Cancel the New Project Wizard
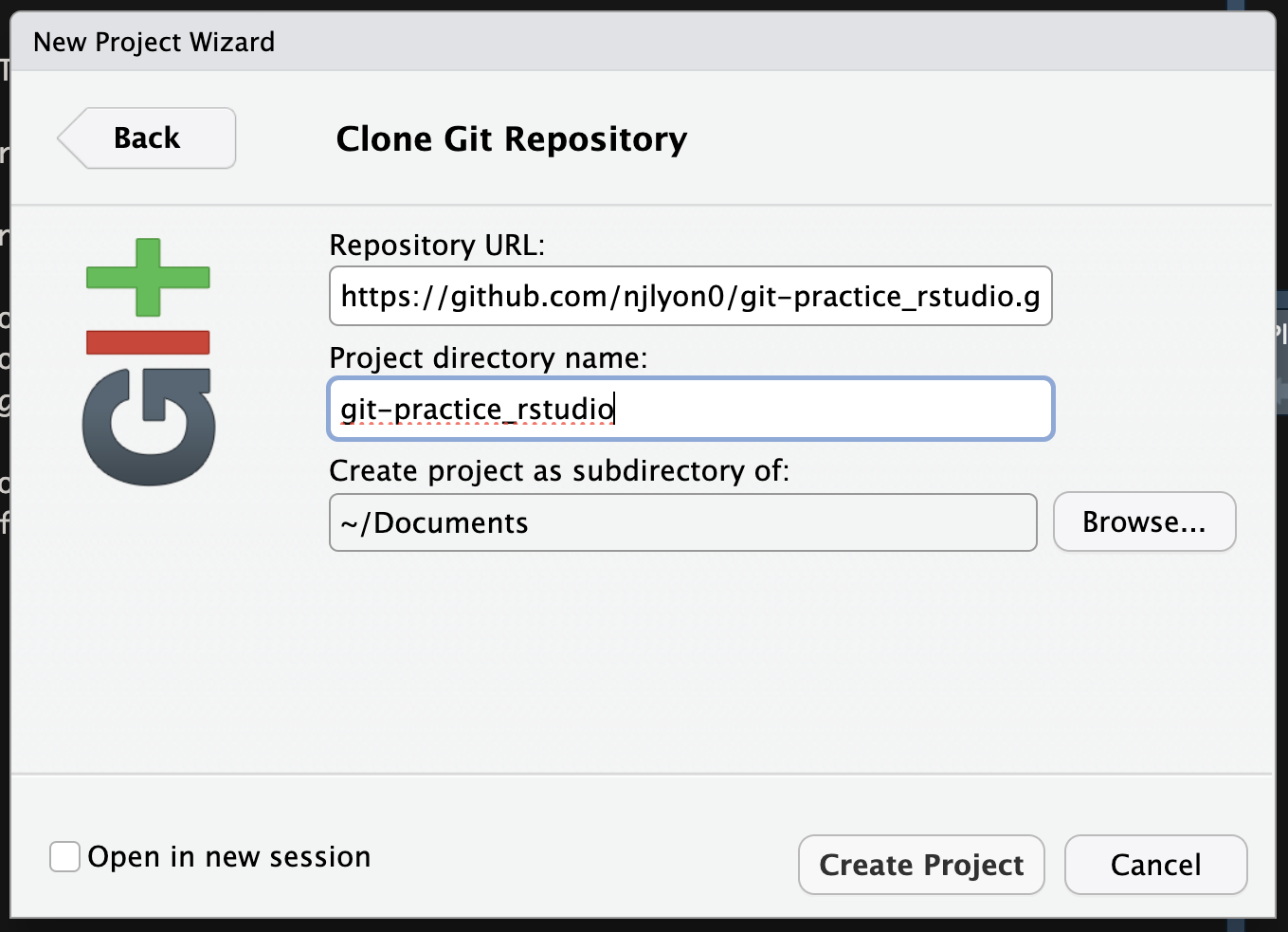1288x932 pixels. click(x=1155, y=864)
